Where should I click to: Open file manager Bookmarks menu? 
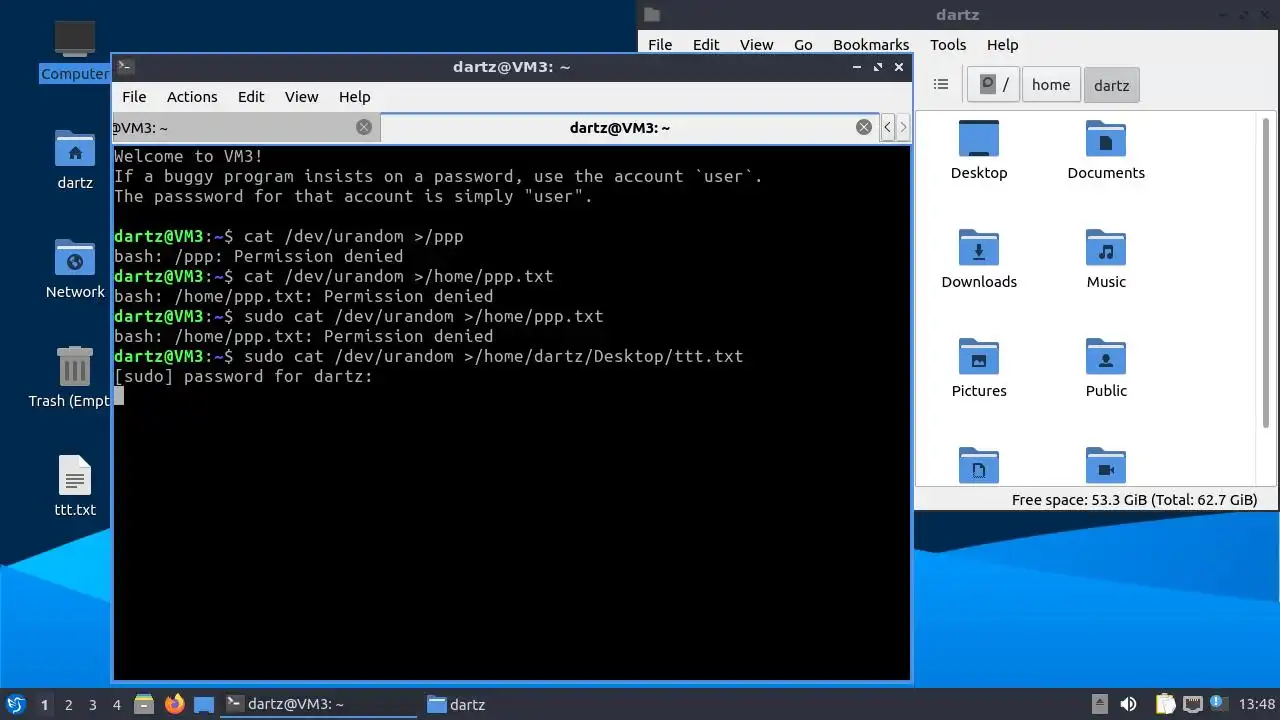(871, 45)
